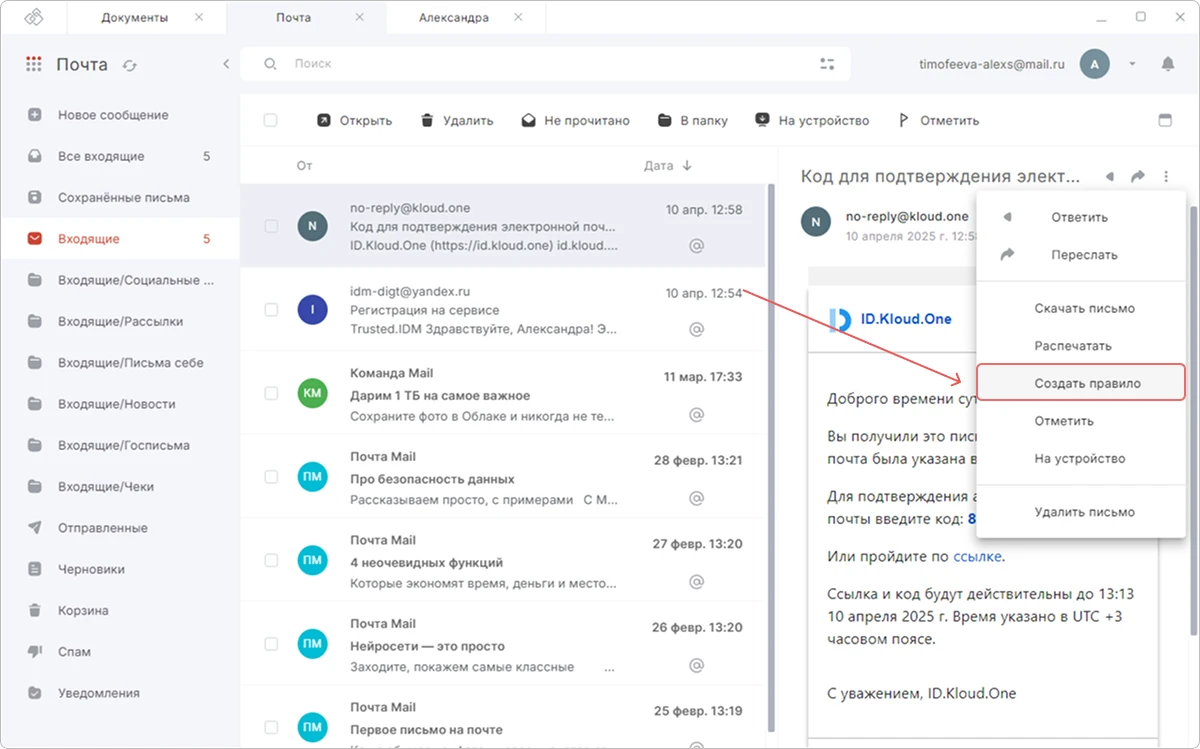This screenshot has height=749, width=1200.
Task: Open search filter settings icon
Action: tap(827, 64)
